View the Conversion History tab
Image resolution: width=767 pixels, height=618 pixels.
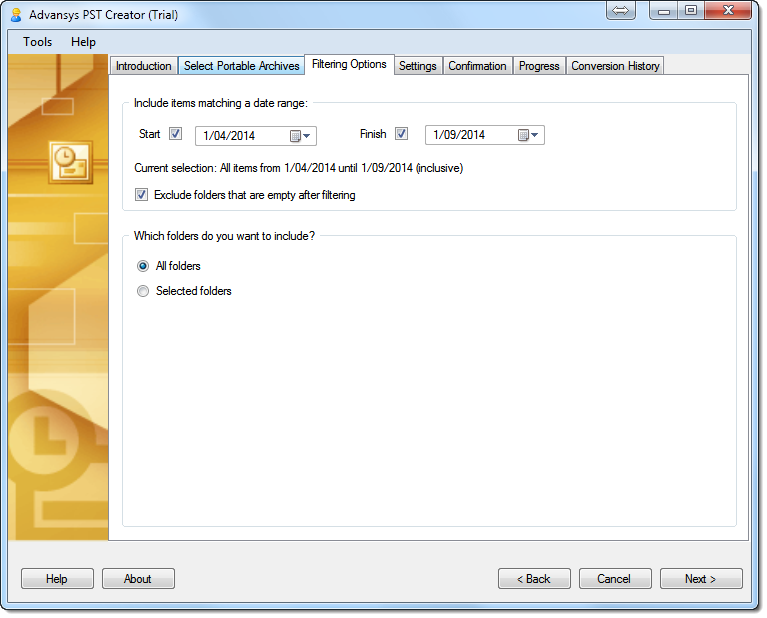point(615,66)
